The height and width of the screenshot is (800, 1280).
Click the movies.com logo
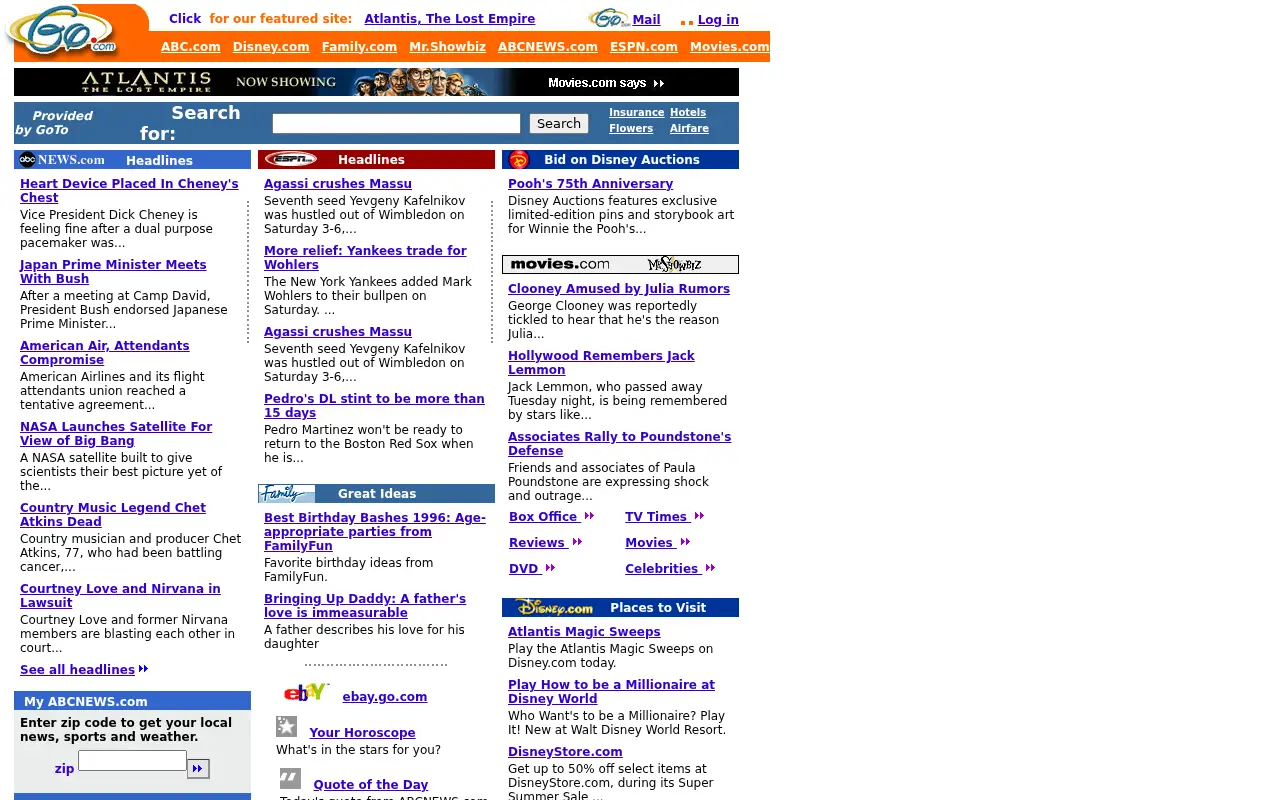(x=560, y=264)
